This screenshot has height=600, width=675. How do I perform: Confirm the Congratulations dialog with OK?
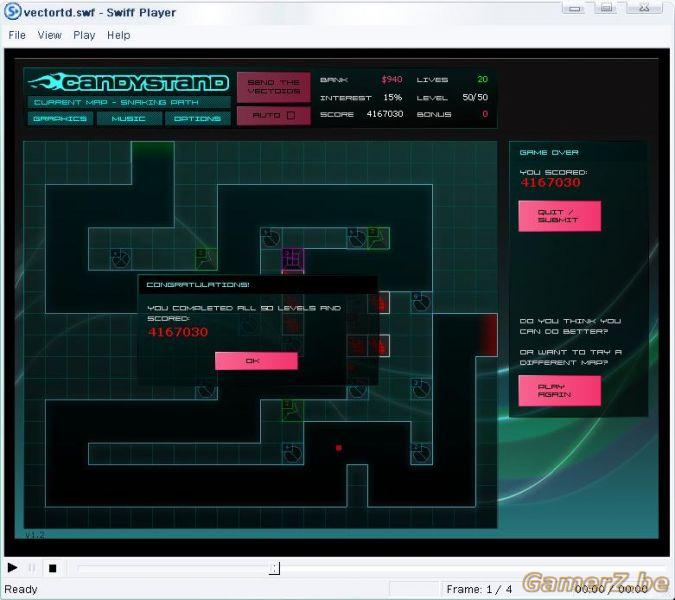256,361
